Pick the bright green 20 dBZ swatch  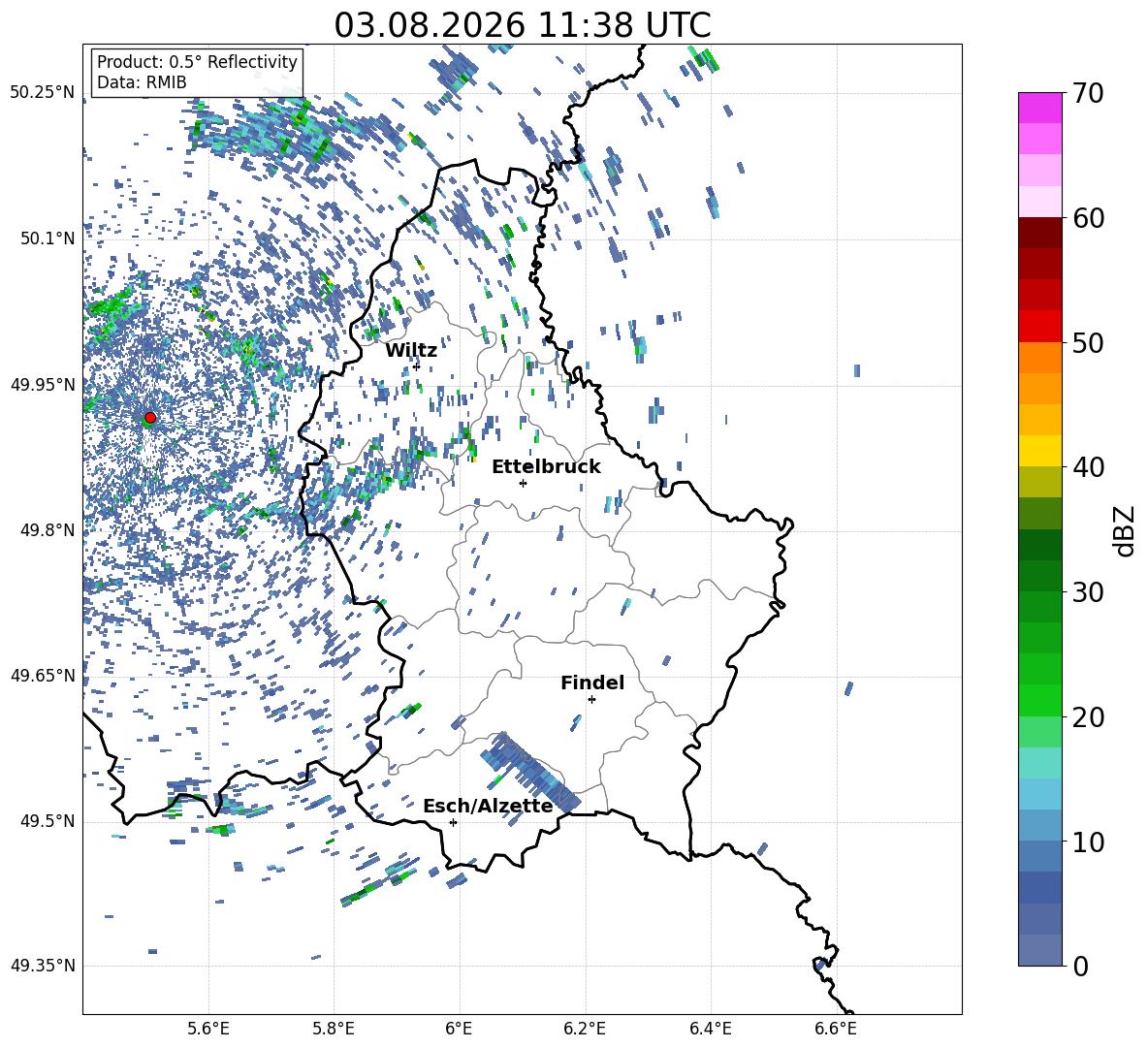(x=1039, y=701)
